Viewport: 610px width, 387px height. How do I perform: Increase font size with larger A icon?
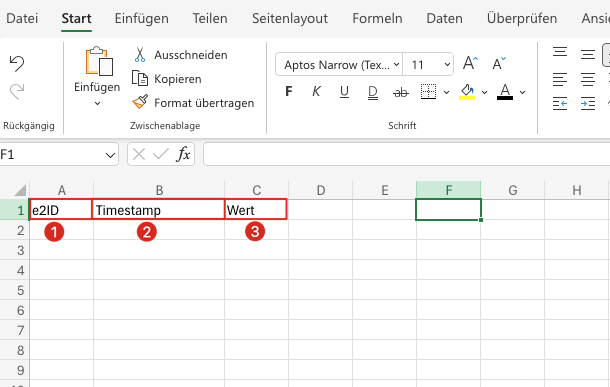470,63
